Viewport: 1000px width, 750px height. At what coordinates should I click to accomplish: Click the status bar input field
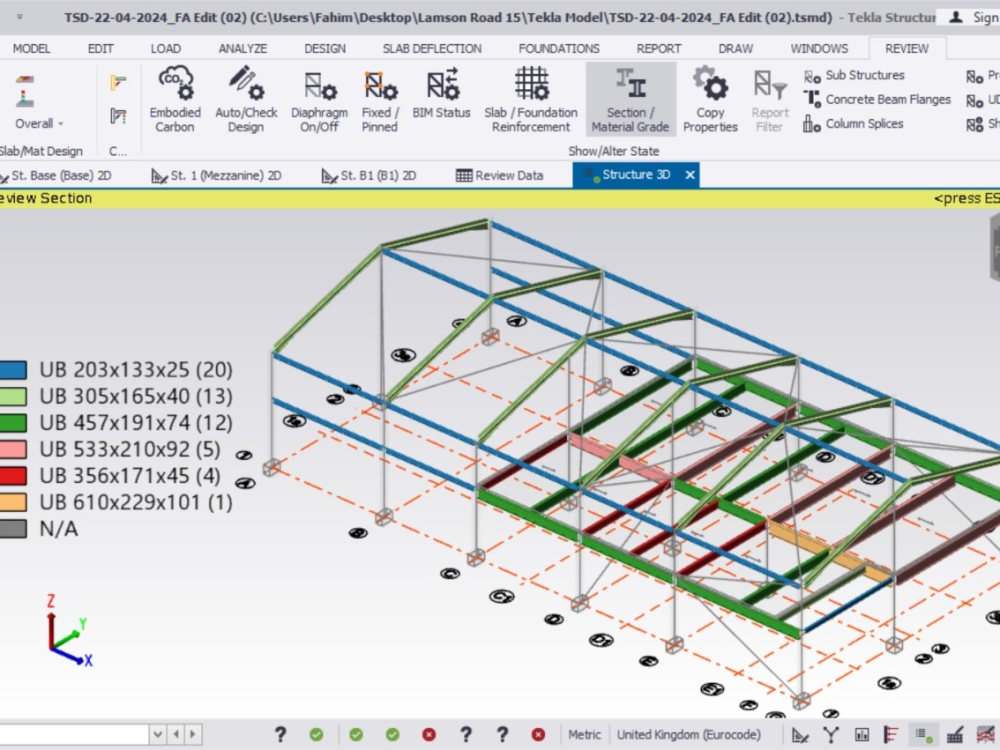75,735
